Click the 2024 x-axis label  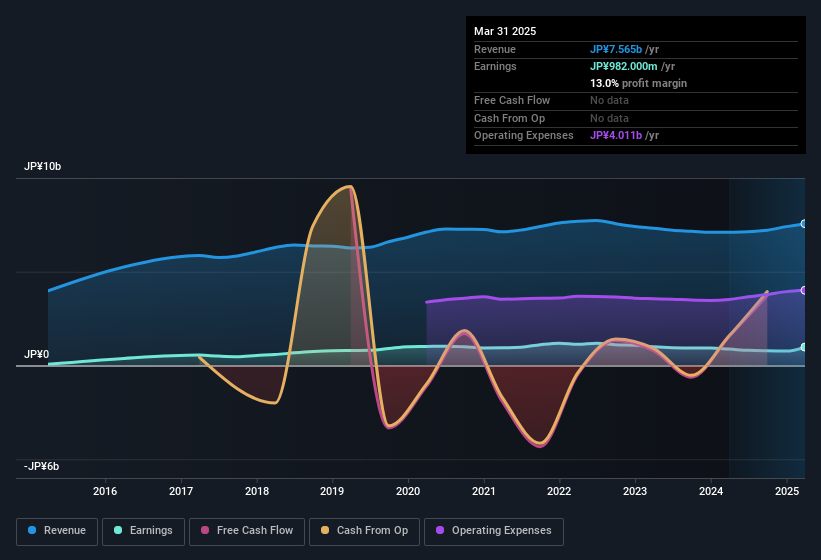point(711,491)
